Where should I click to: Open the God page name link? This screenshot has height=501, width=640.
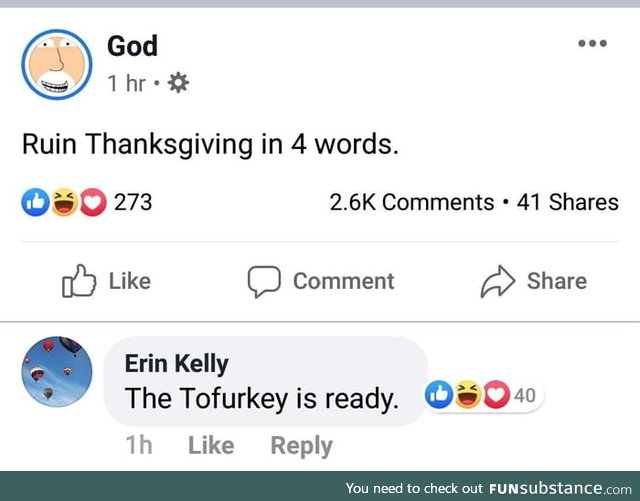point(132,46)
